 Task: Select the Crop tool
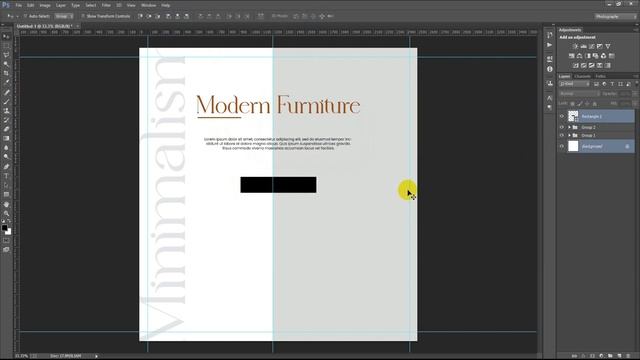pos(6,73)
